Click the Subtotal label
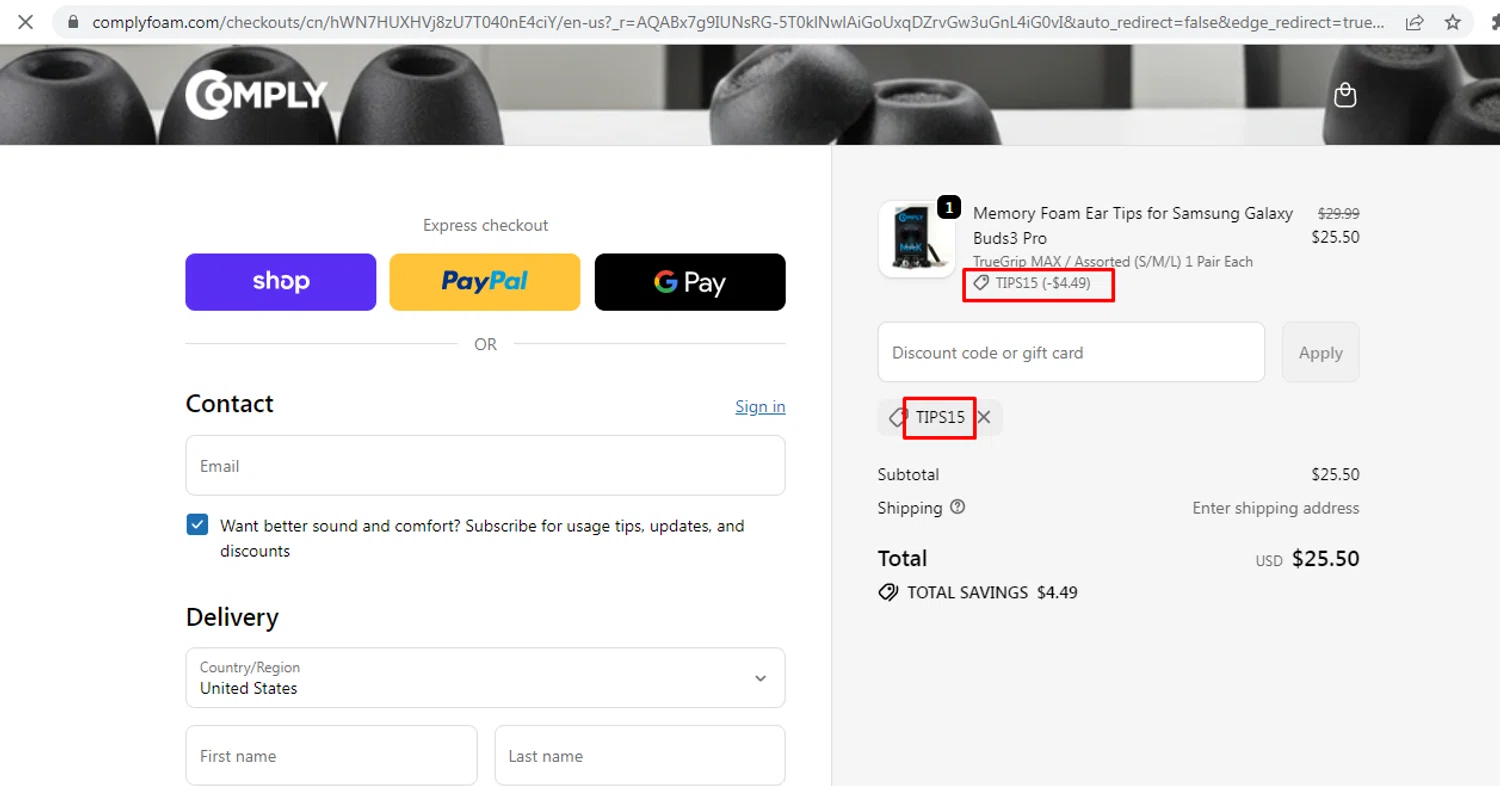Viewport: 1500px width, 786px height. pyautogui.click(x=908, y=474)
